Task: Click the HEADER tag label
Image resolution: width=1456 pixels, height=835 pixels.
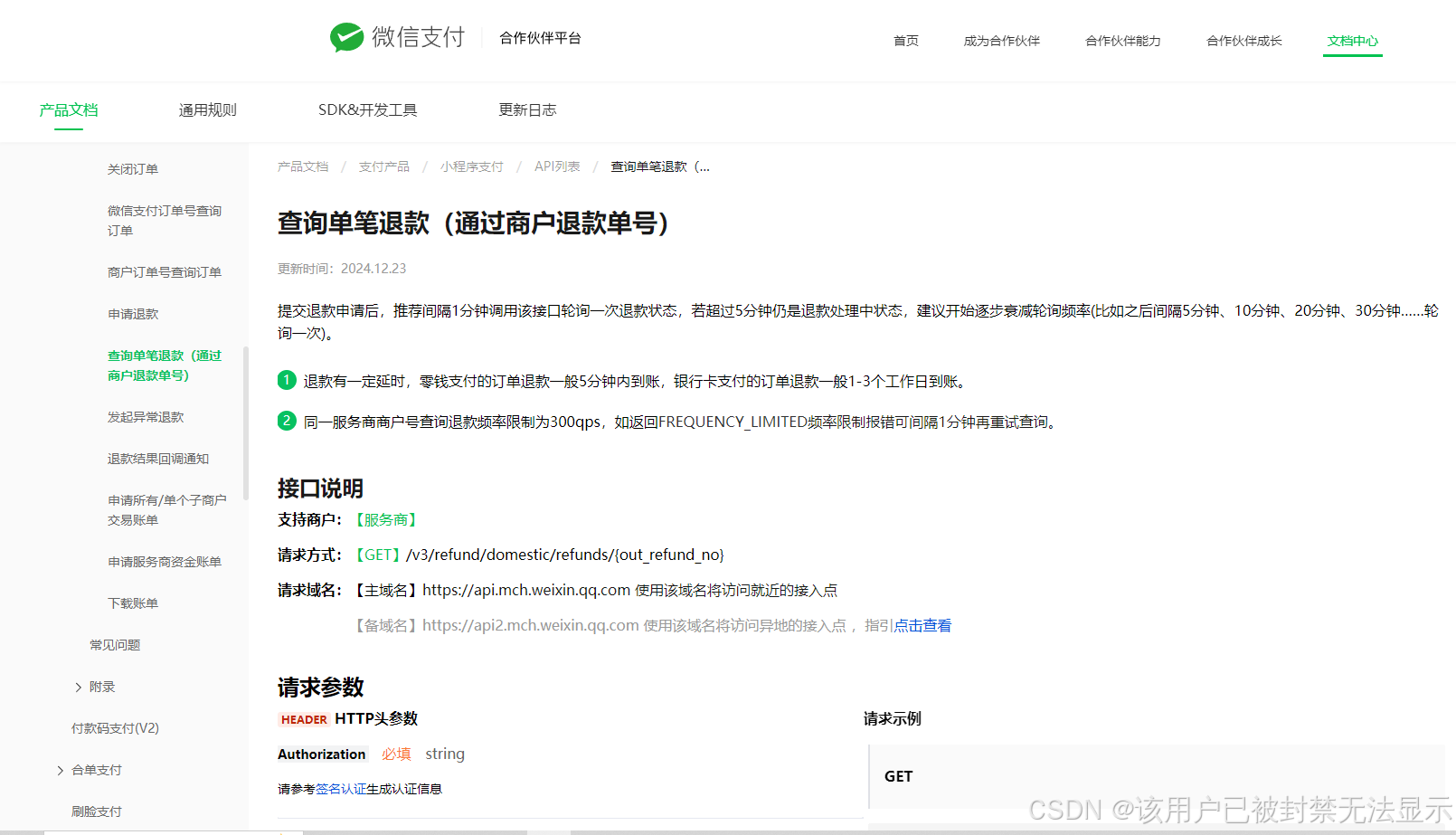Action: coord(304,720)
